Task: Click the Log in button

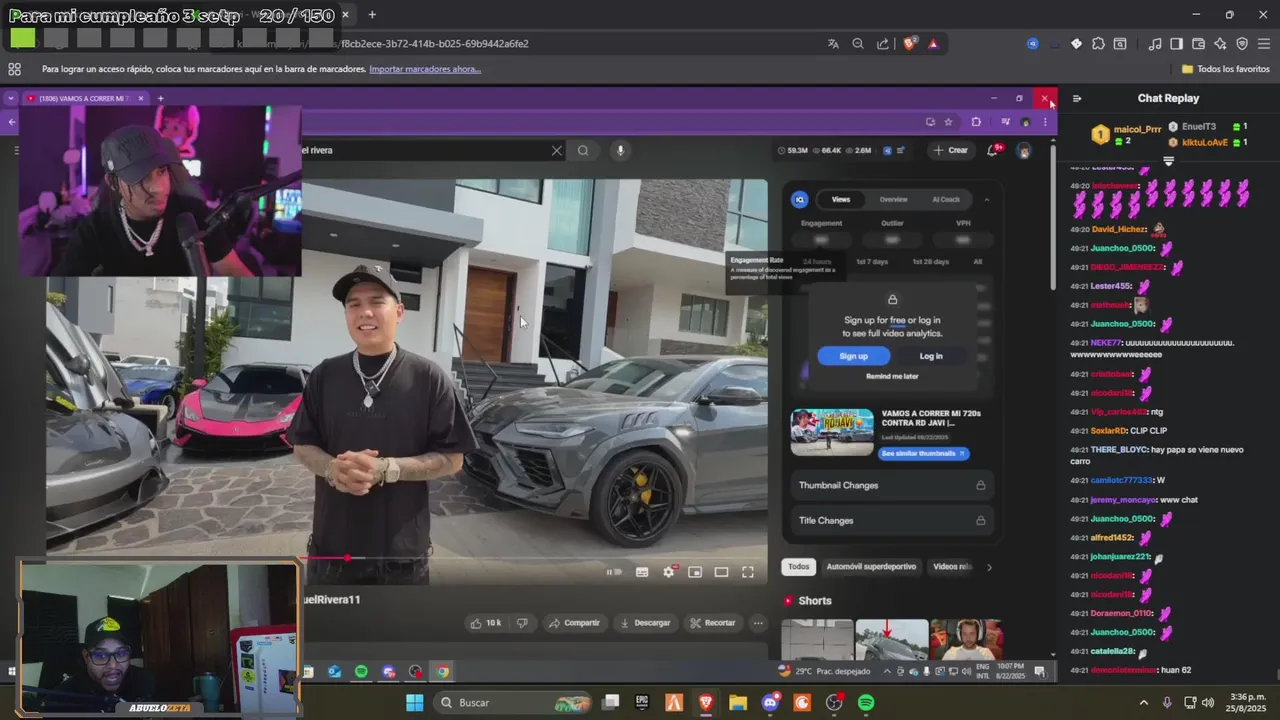Action: 931,356
